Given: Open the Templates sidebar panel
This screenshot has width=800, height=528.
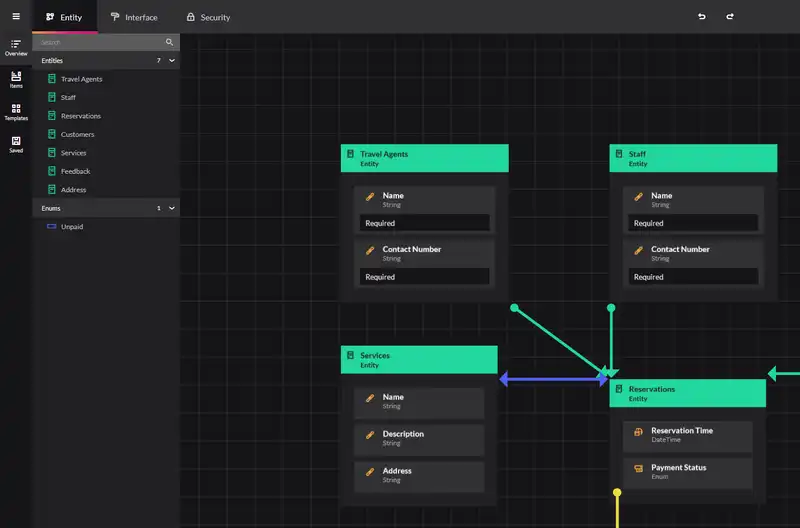Looking at the screenshot, I should click(16, 112).
